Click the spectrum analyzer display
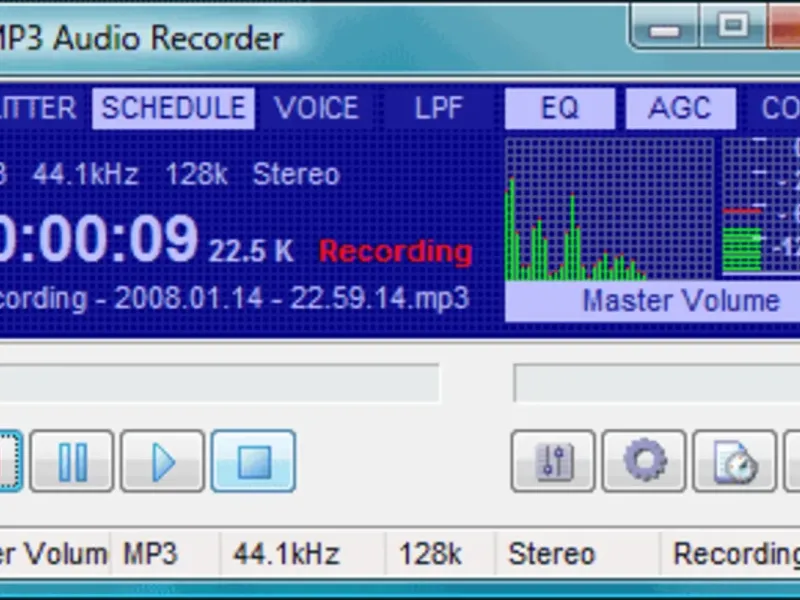 [609, 209]
